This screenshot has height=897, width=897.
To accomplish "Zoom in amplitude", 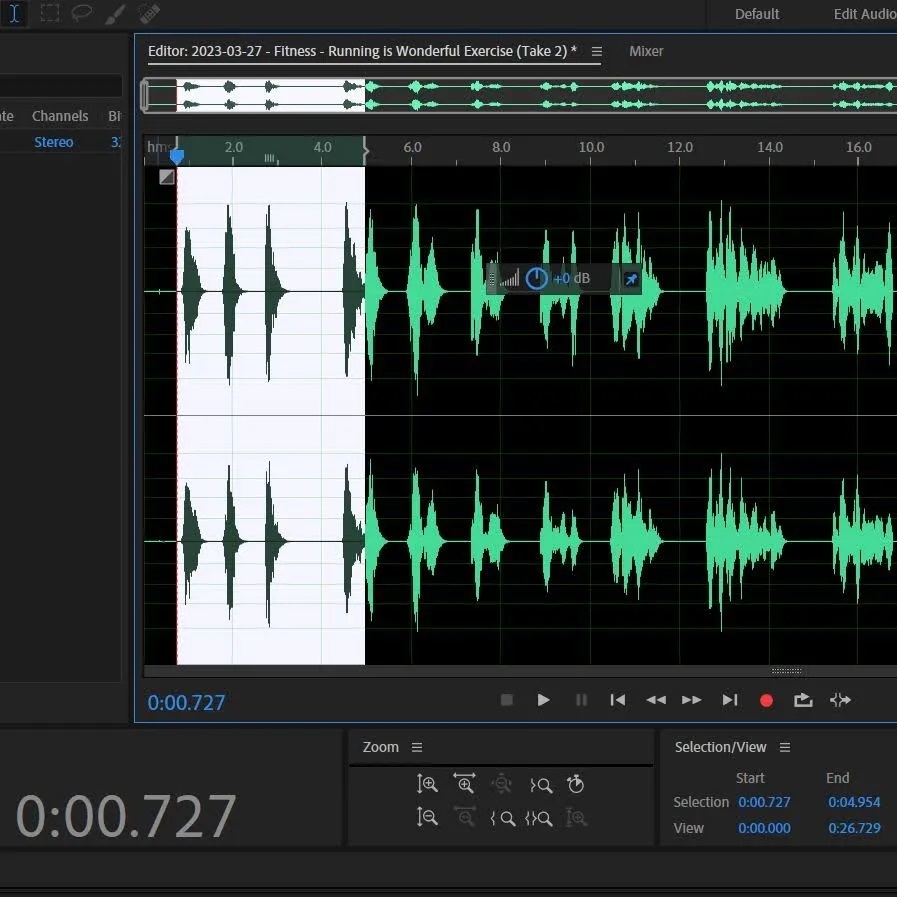I will 427,783.
